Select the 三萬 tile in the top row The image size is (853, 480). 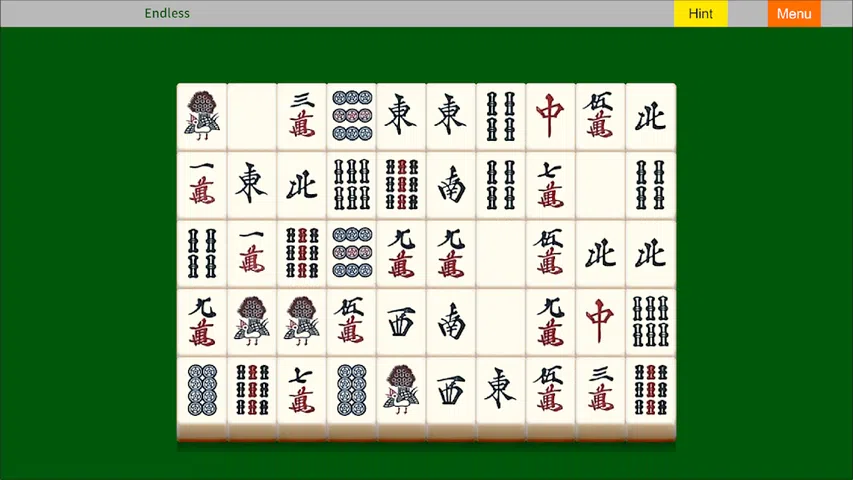[x=302, y=116]
